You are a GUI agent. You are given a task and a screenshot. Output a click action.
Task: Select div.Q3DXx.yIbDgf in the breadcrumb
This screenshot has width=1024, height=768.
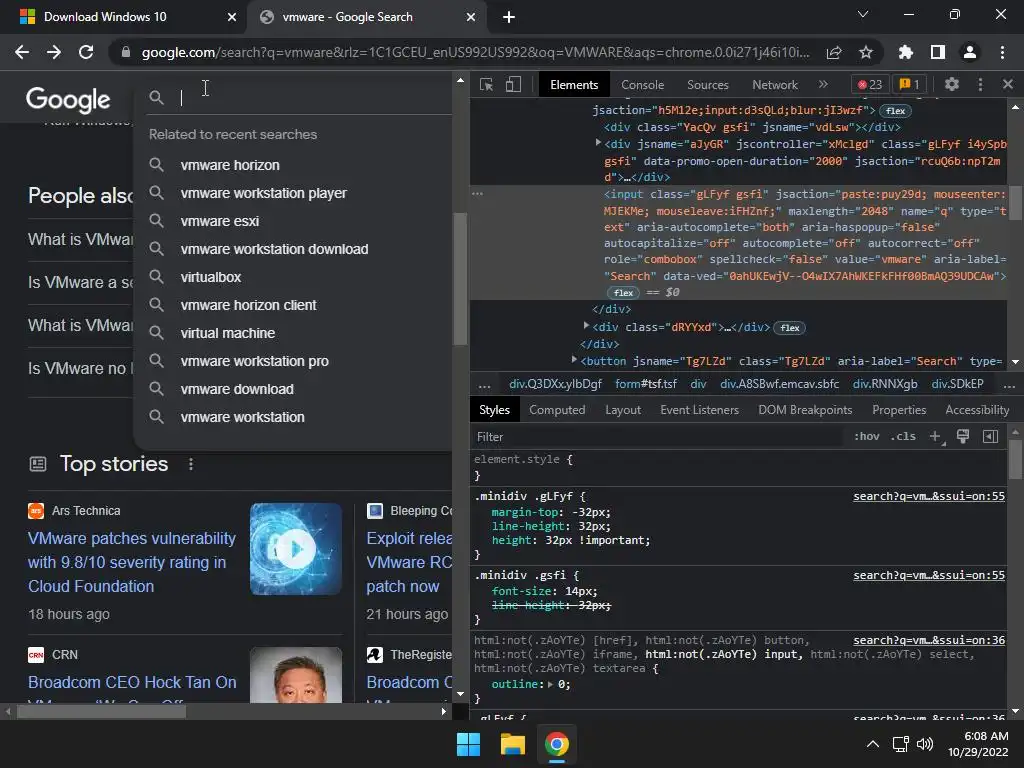click(x=555, y=384)
